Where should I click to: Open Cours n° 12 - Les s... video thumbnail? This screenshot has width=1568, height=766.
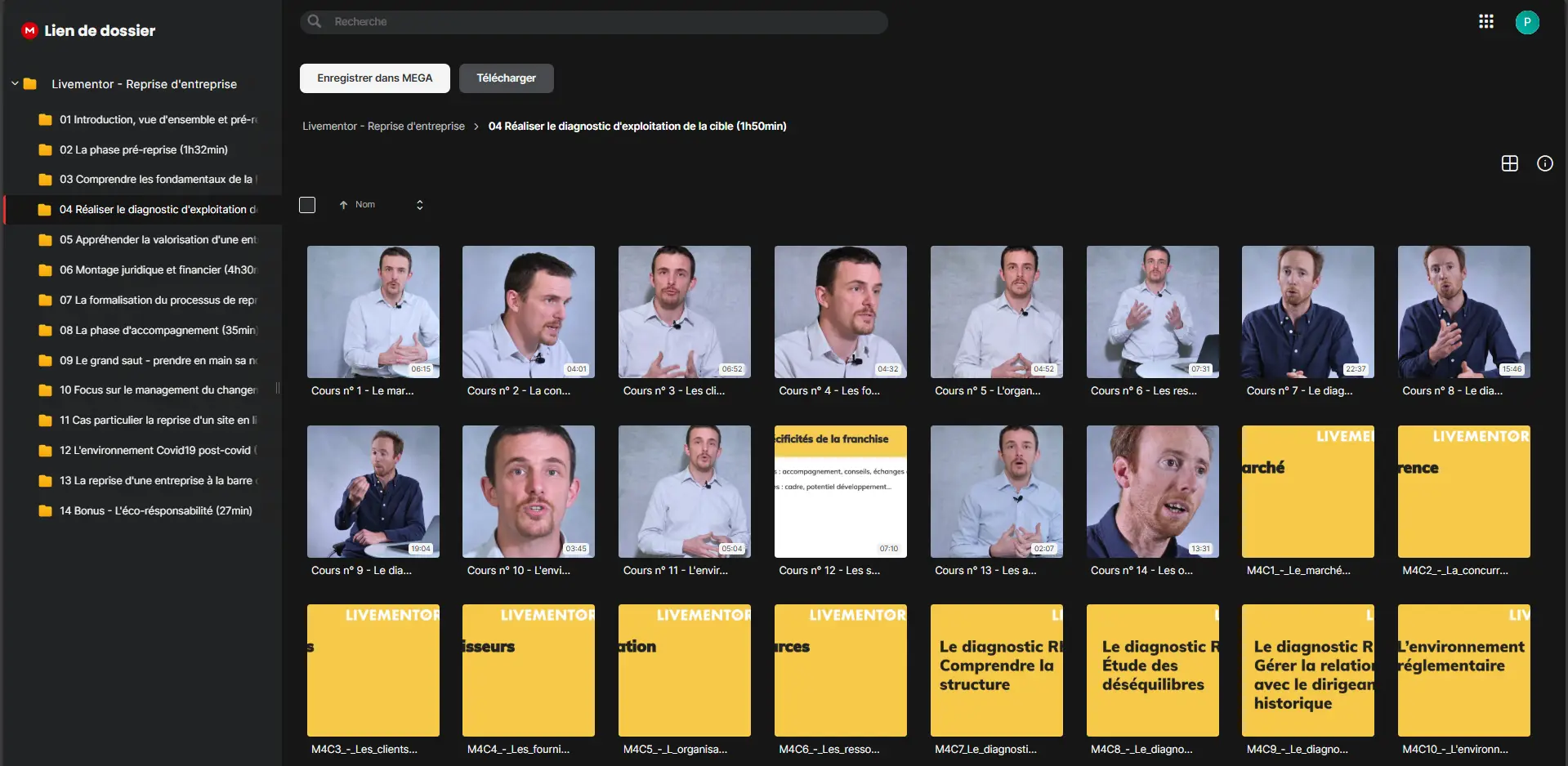tap(841, 492)
